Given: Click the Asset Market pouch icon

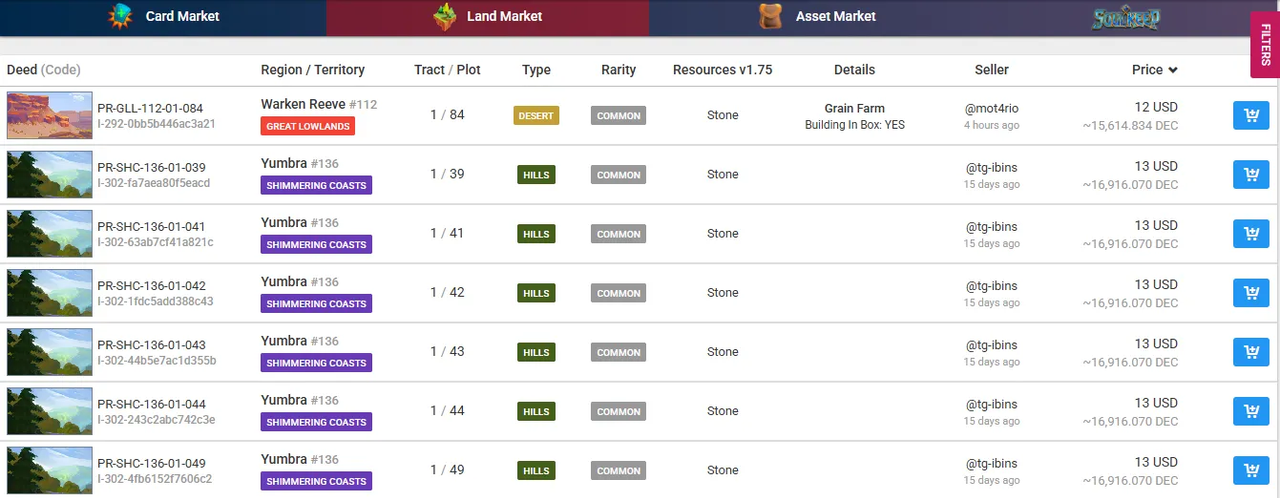Looking at the screenshot, I should 770,16.
